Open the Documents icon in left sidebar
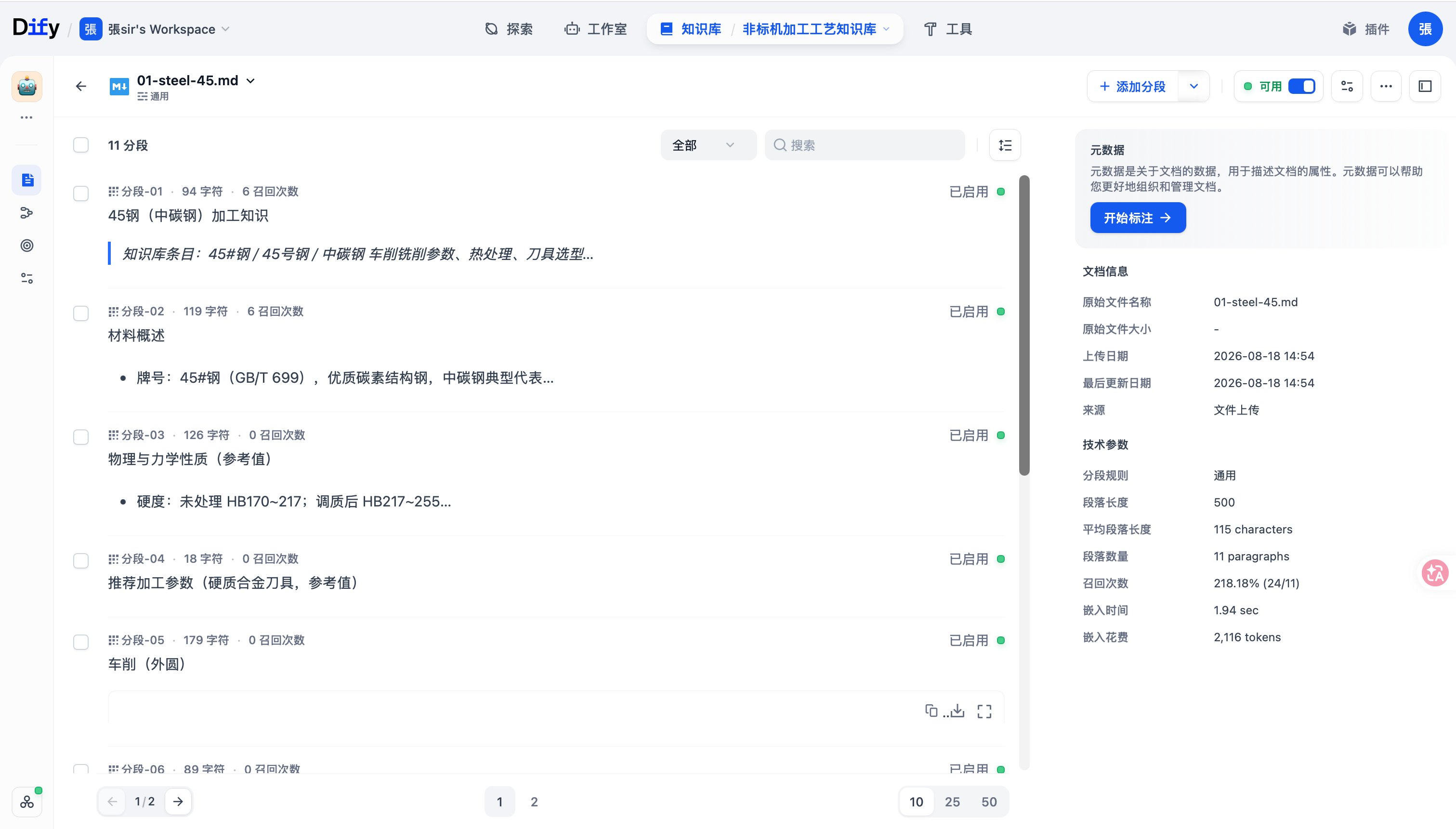Image resolution: width=1456 pixels, height=829 pixels. 27,180
